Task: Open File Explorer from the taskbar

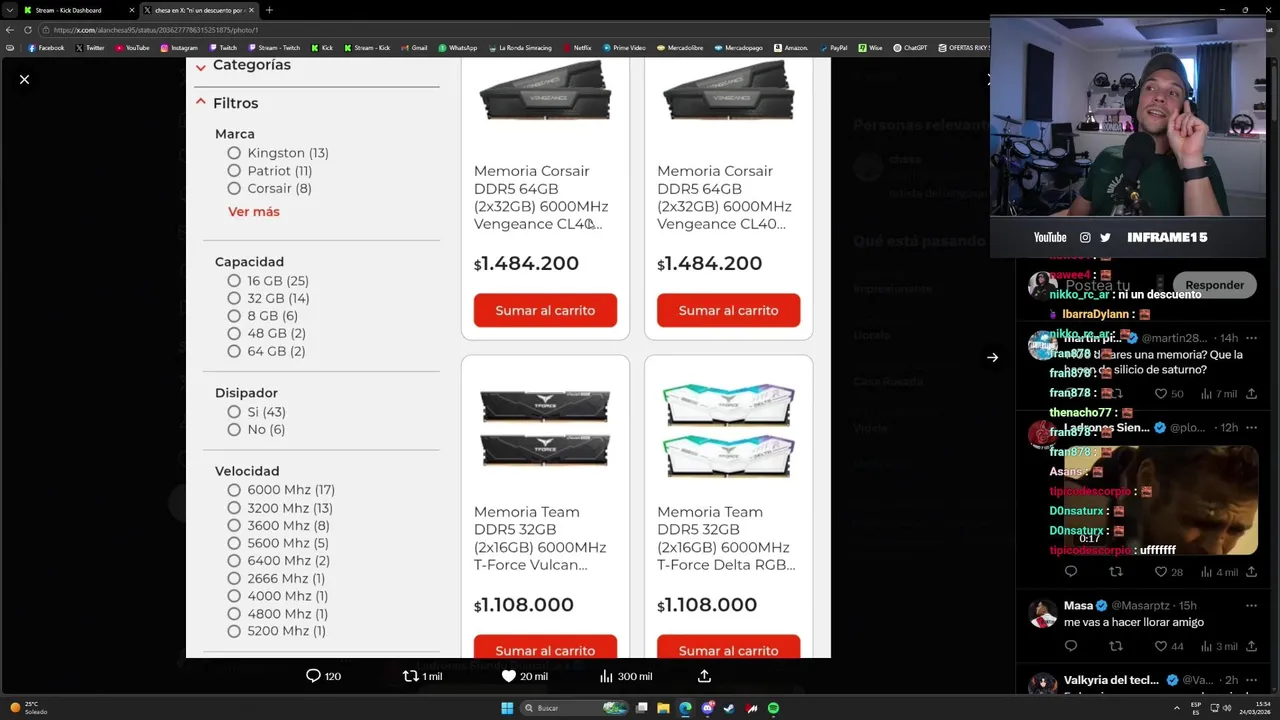Action: tap(663, 708)
